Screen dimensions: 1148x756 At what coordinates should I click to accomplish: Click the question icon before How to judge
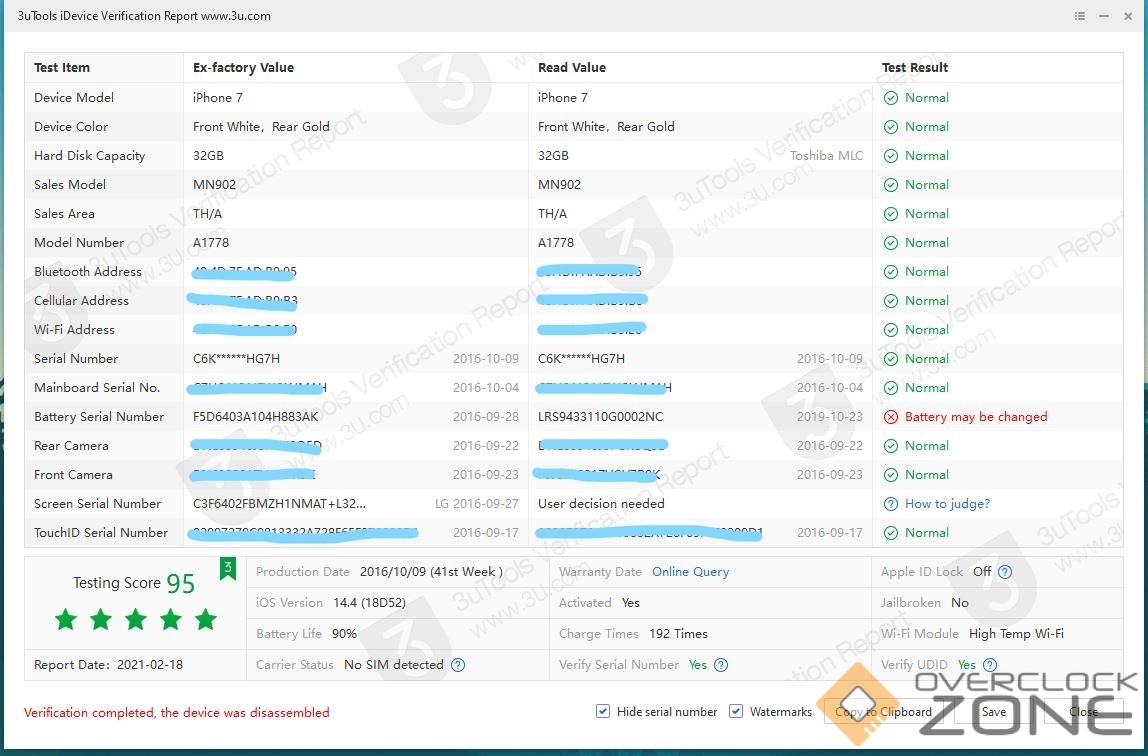[x=891, y=504]
